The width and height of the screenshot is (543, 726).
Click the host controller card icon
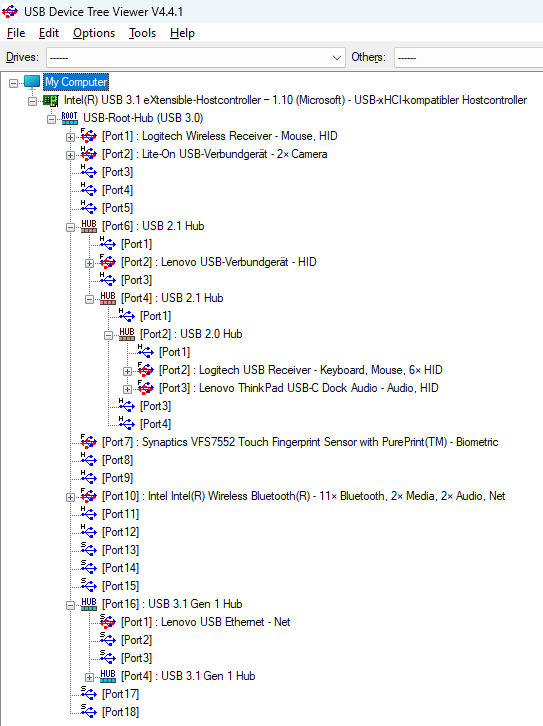(x=50, y=100)
